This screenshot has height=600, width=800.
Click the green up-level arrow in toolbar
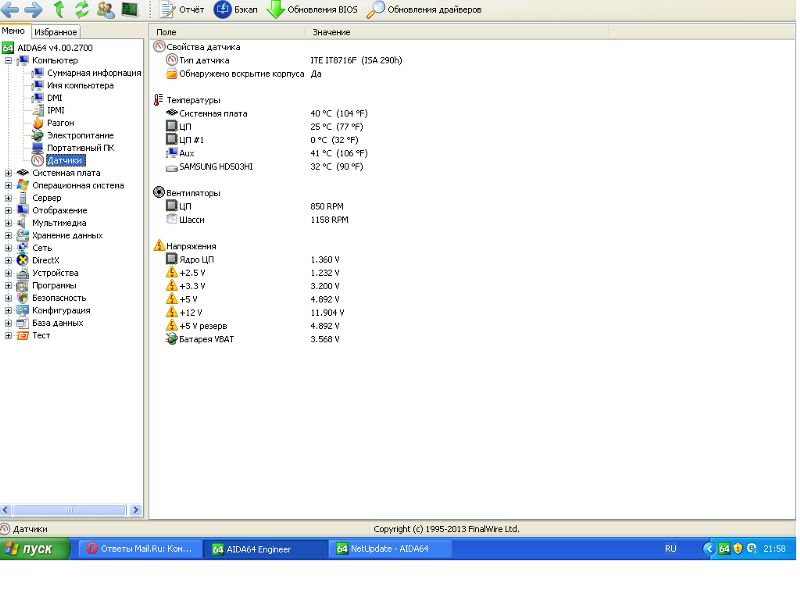[59, 9]
